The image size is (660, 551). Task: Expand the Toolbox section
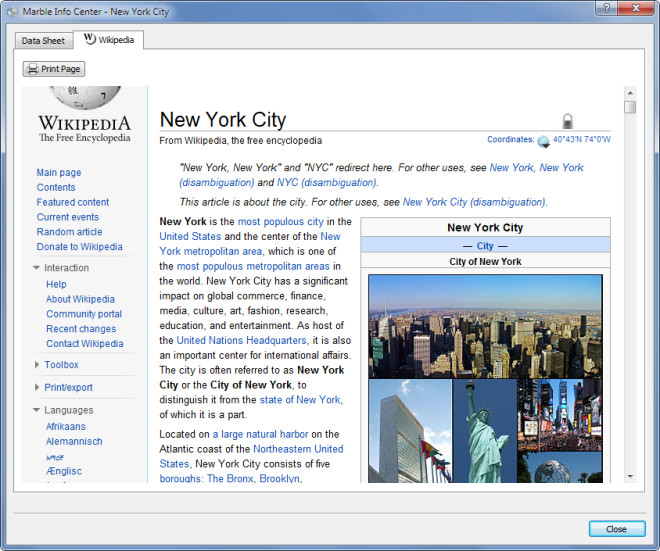click(37, 365)
